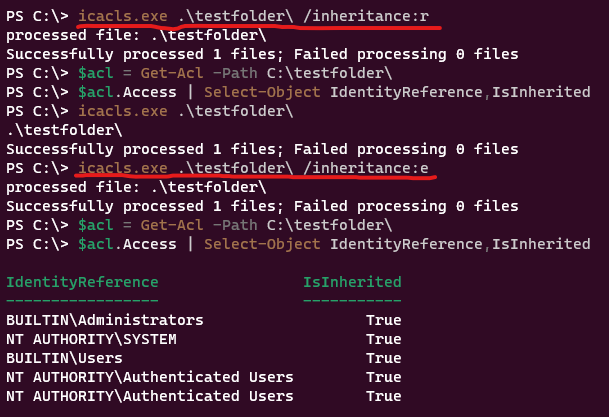Click the IdentityReference column header
This screenshot has height=417, width=609.
(x=82, y=282)
